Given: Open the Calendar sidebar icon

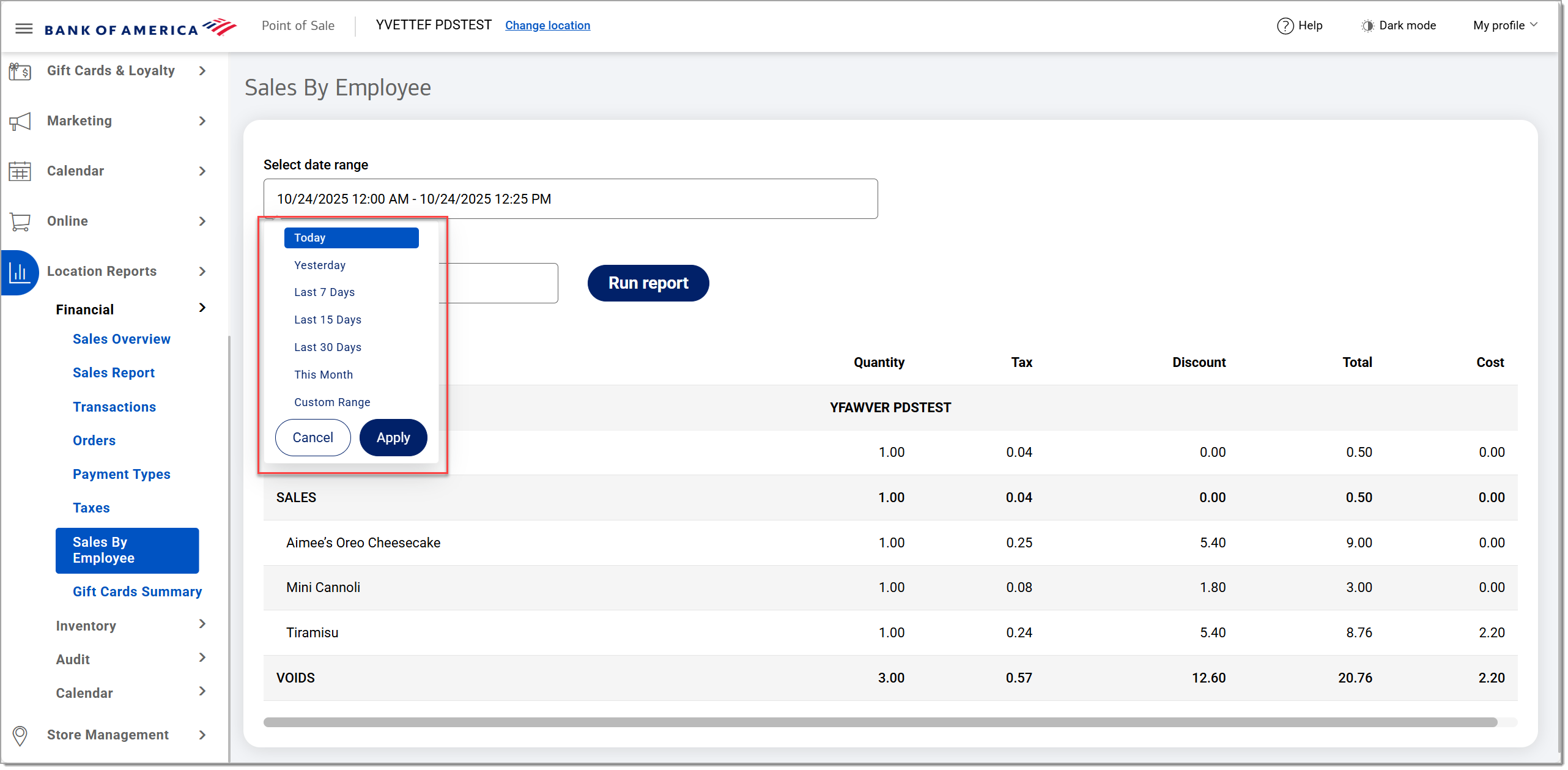Looking at the screenshot, I should tap(20, 171).
